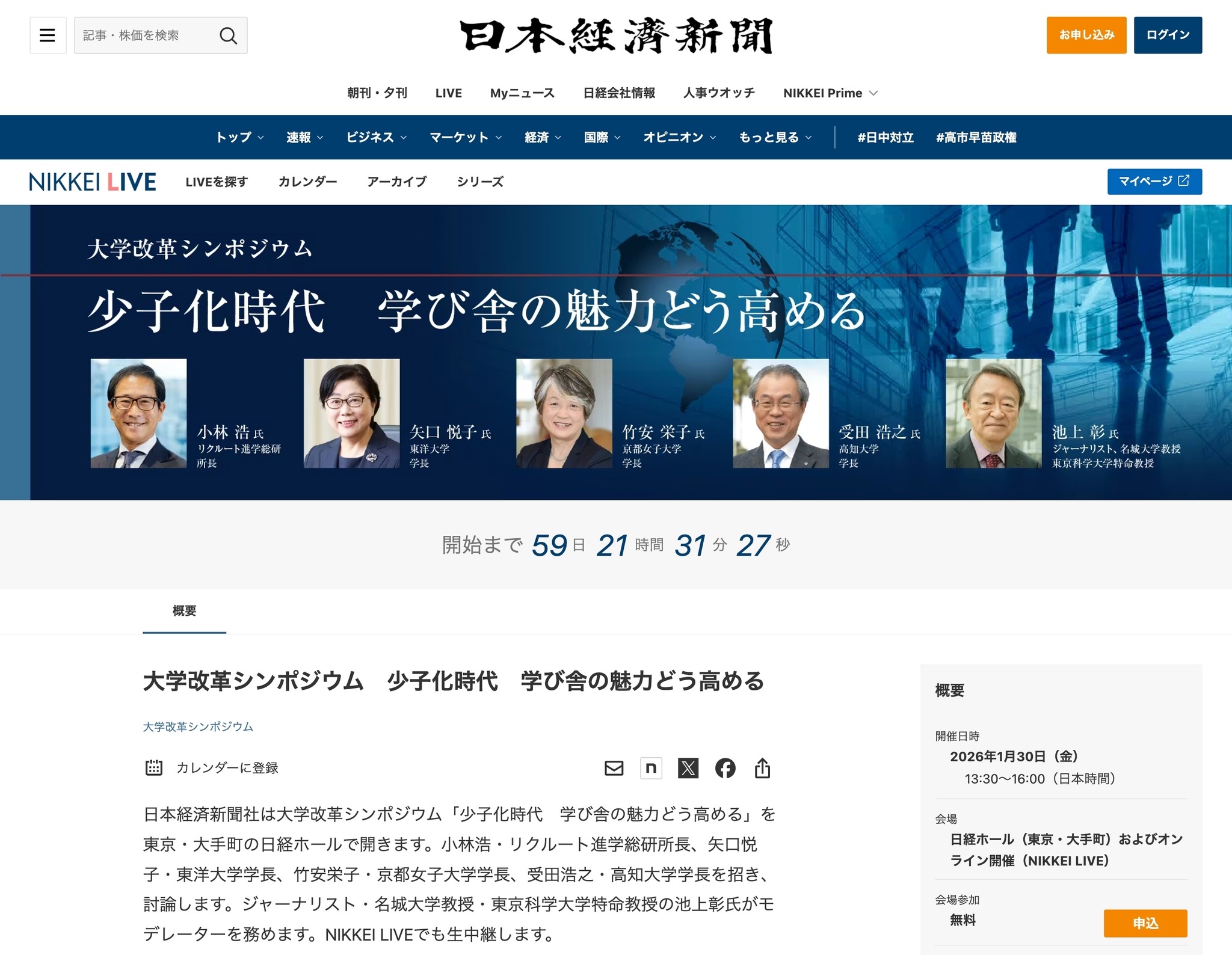The width and height of the screenshot is (1232, 955).
Task: Expand the 速報 menu
Action: click(x=305, y=137)
